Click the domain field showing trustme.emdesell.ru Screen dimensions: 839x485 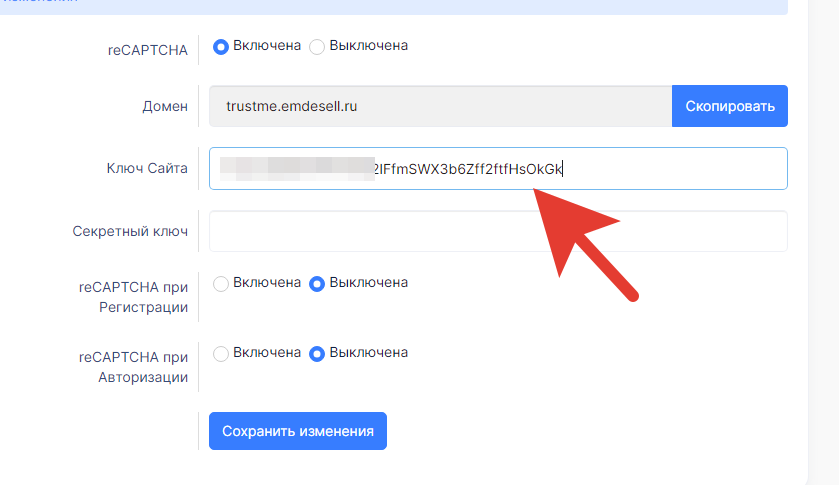click(x=440, y=106)
